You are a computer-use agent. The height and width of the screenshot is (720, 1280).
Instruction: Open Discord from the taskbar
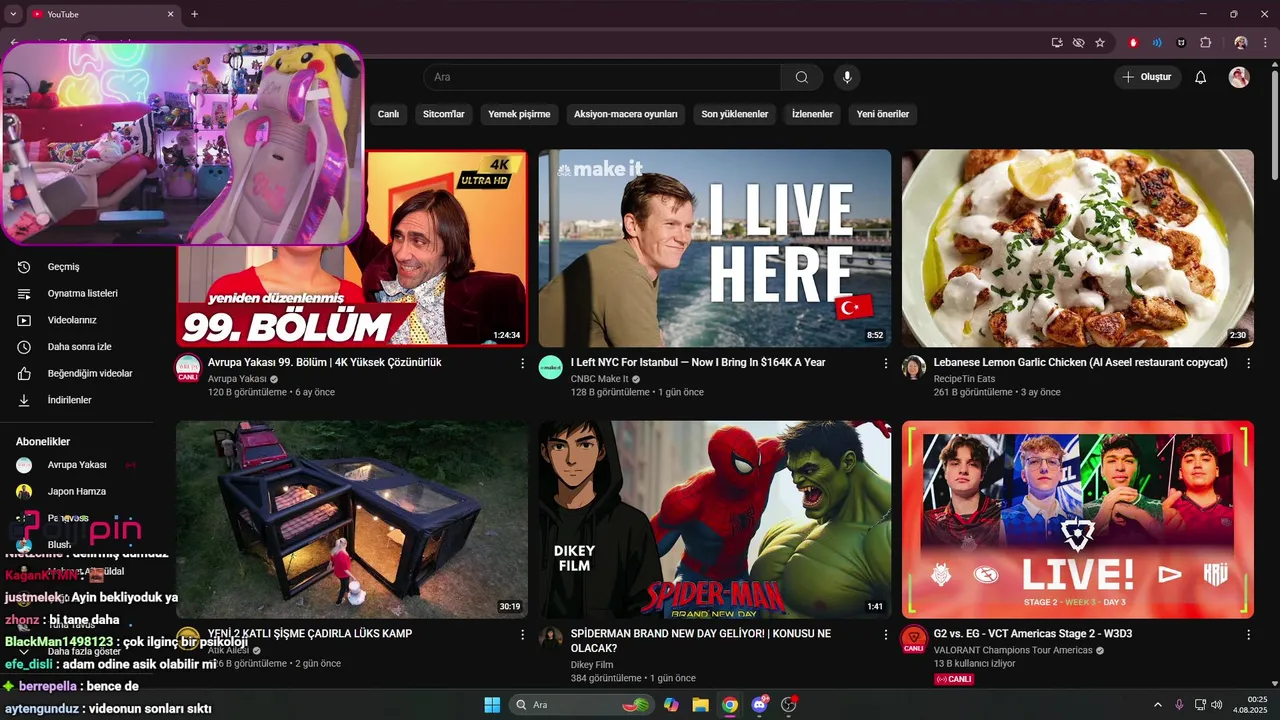coord(760,705)
